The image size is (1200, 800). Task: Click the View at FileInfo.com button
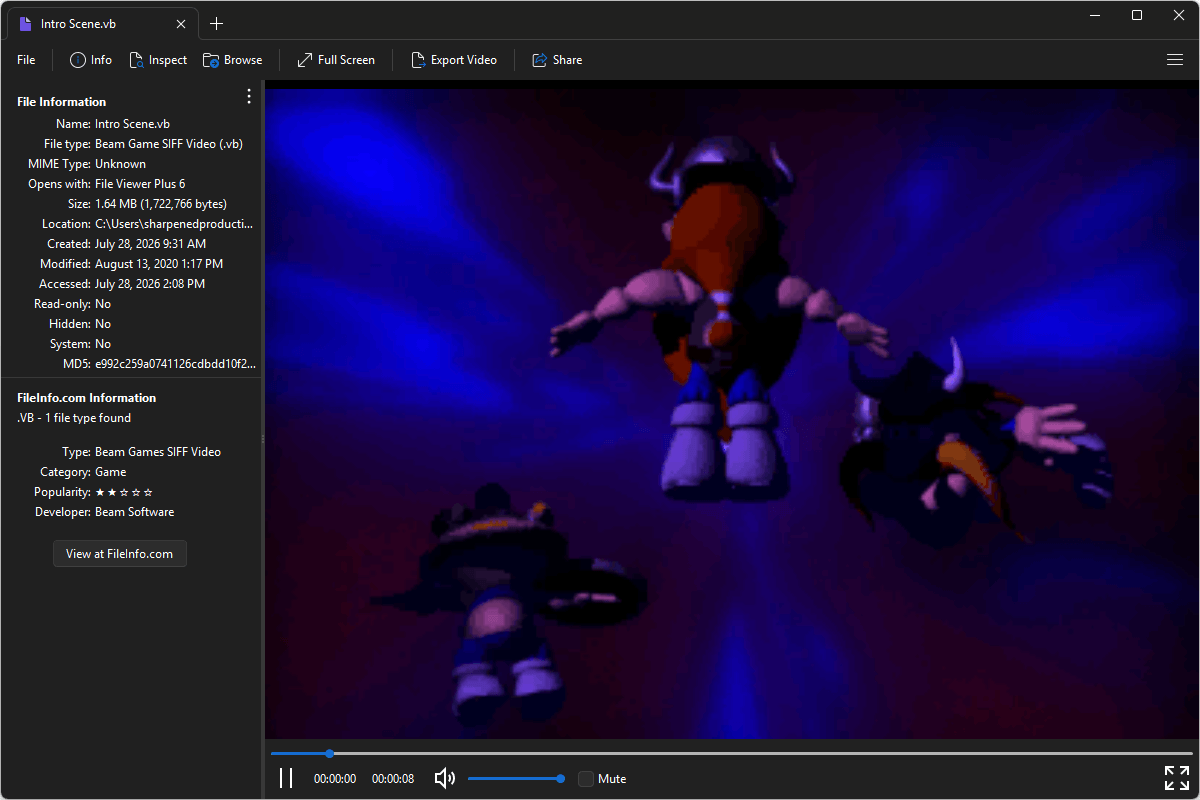tap(120, 554)
